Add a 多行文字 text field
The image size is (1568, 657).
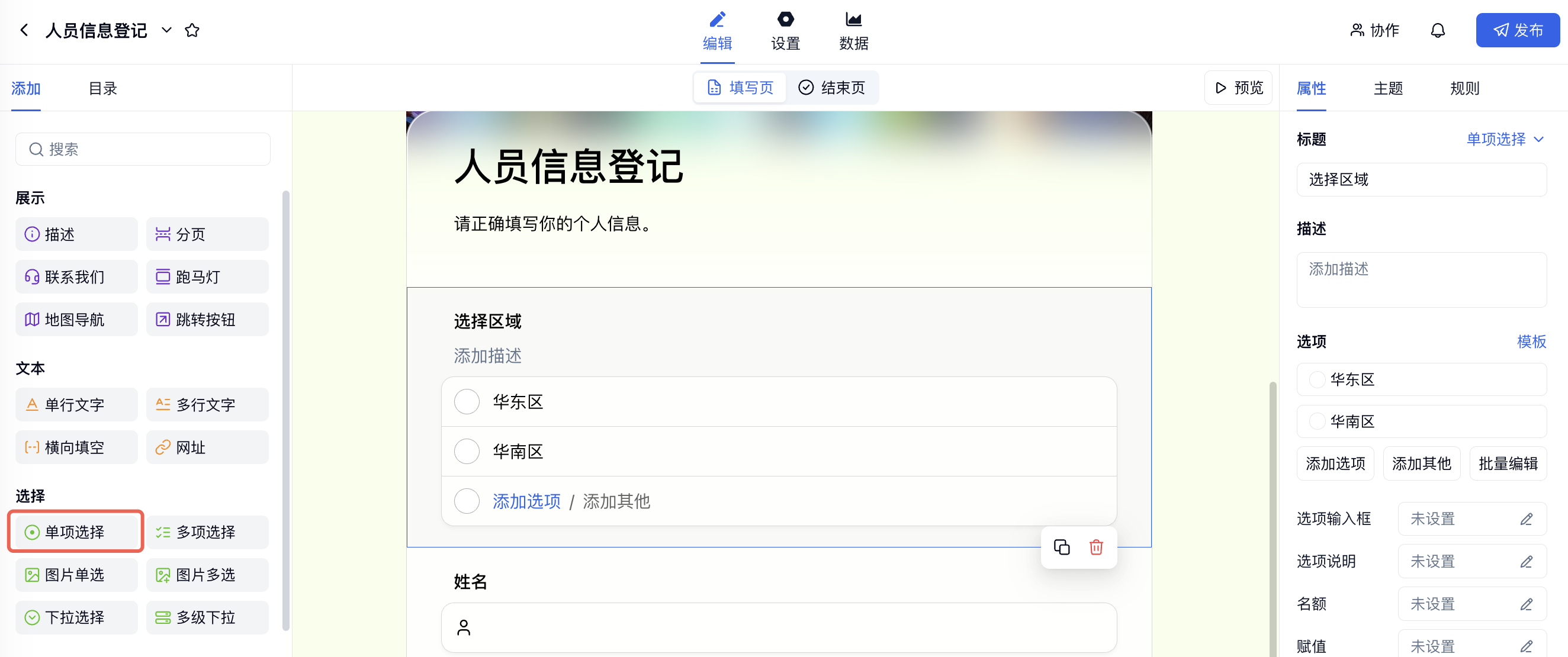207,404
